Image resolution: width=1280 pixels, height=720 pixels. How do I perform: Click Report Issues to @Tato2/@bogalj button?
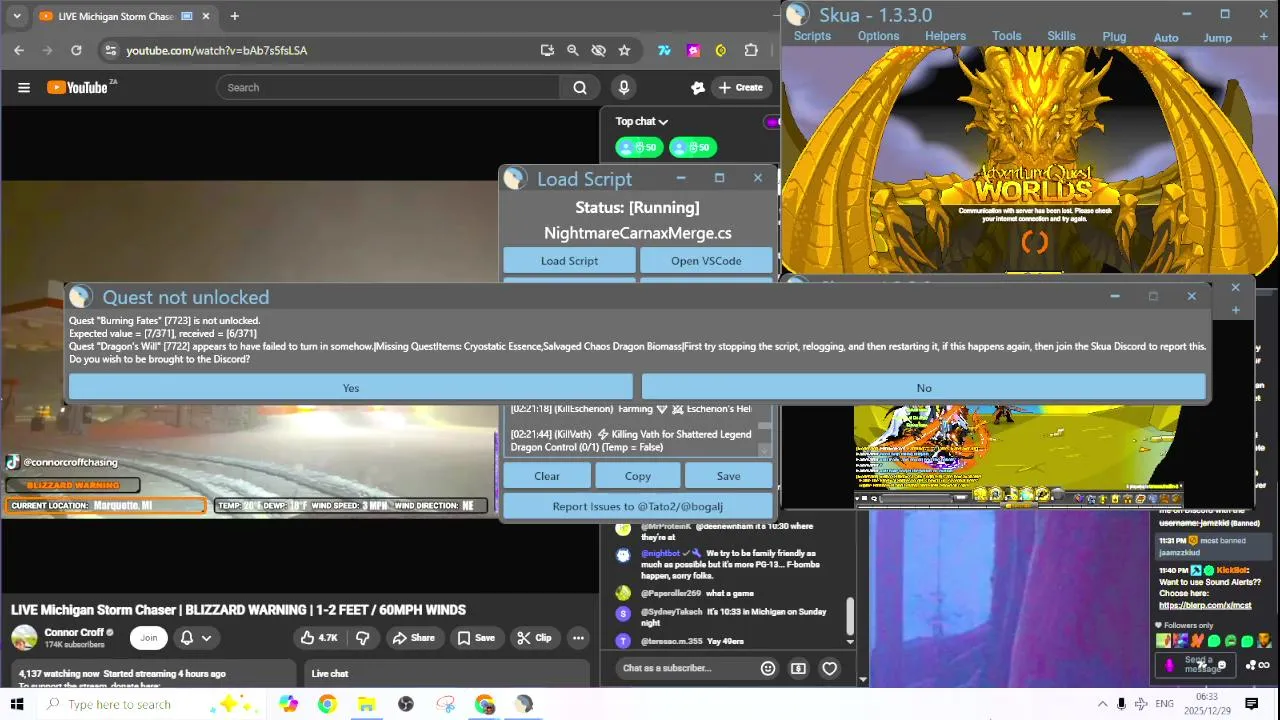coord(637,506)
